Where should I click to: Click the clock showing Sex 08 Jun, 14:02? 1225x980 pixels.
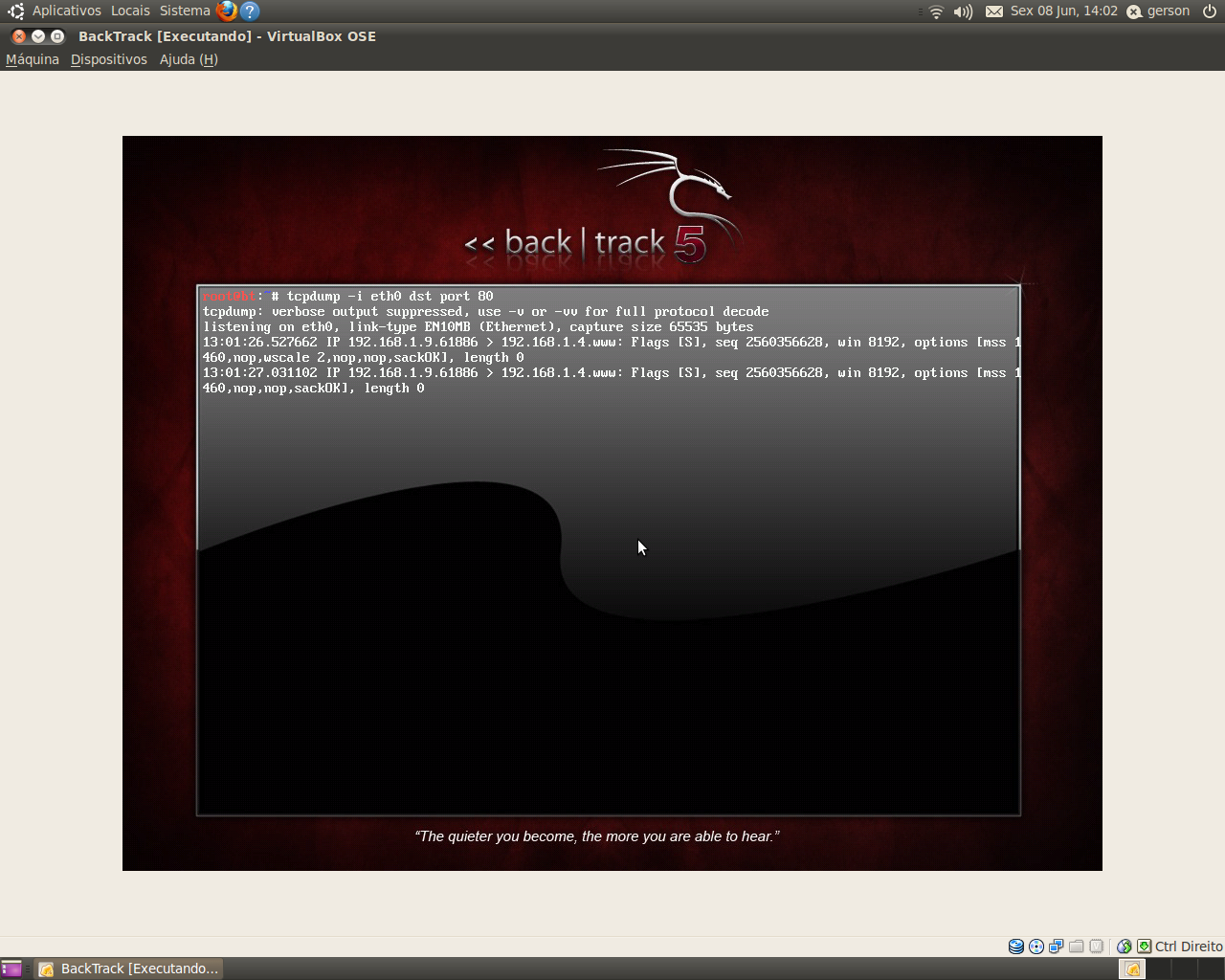1064,11
